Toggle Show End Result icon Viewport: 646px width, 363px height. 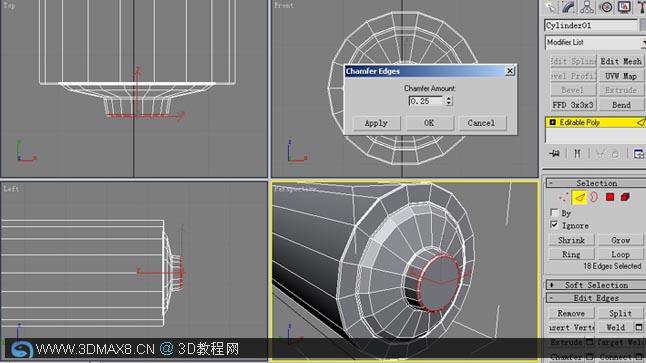point(577,154)
